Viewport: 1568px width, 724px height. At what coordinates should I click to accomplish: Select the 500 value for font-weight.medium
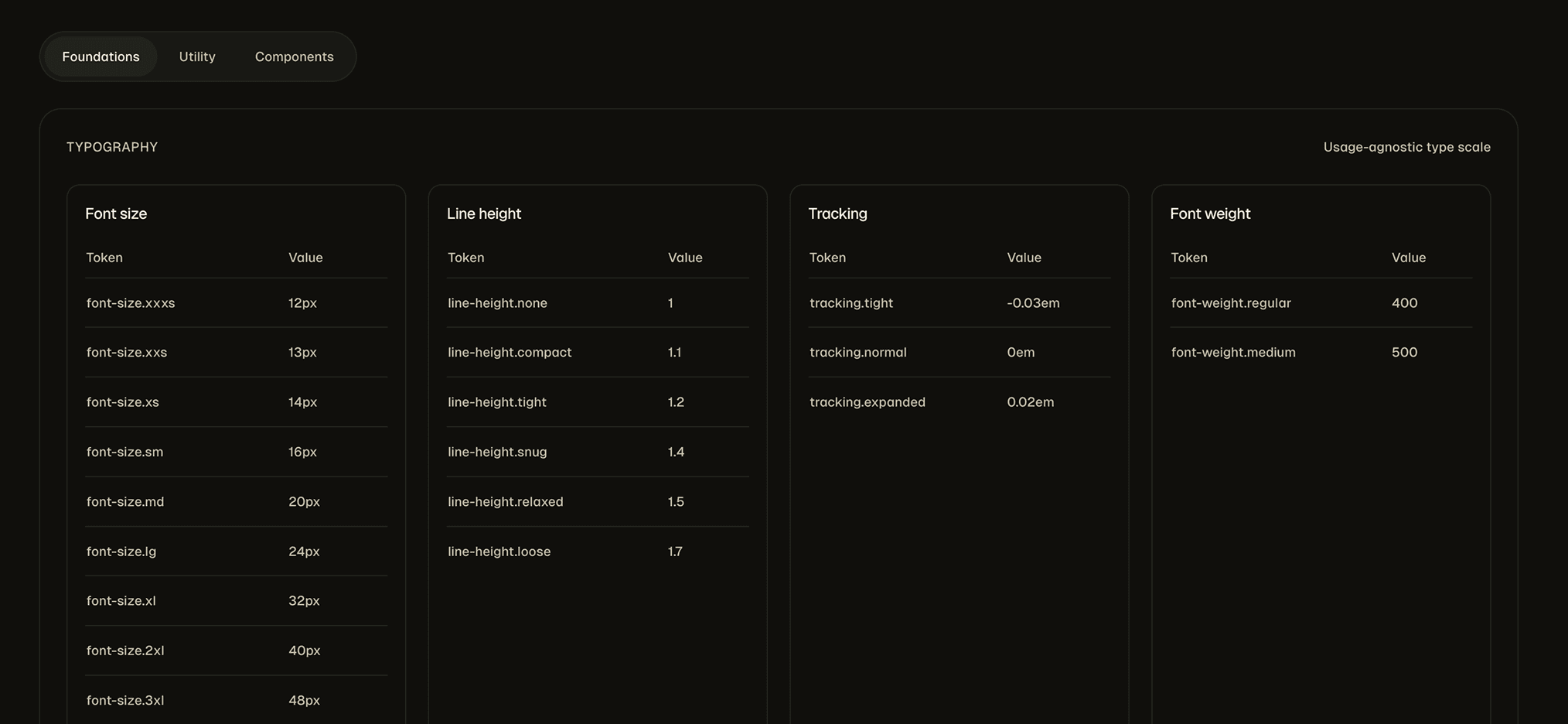(x=1404, y=352)
